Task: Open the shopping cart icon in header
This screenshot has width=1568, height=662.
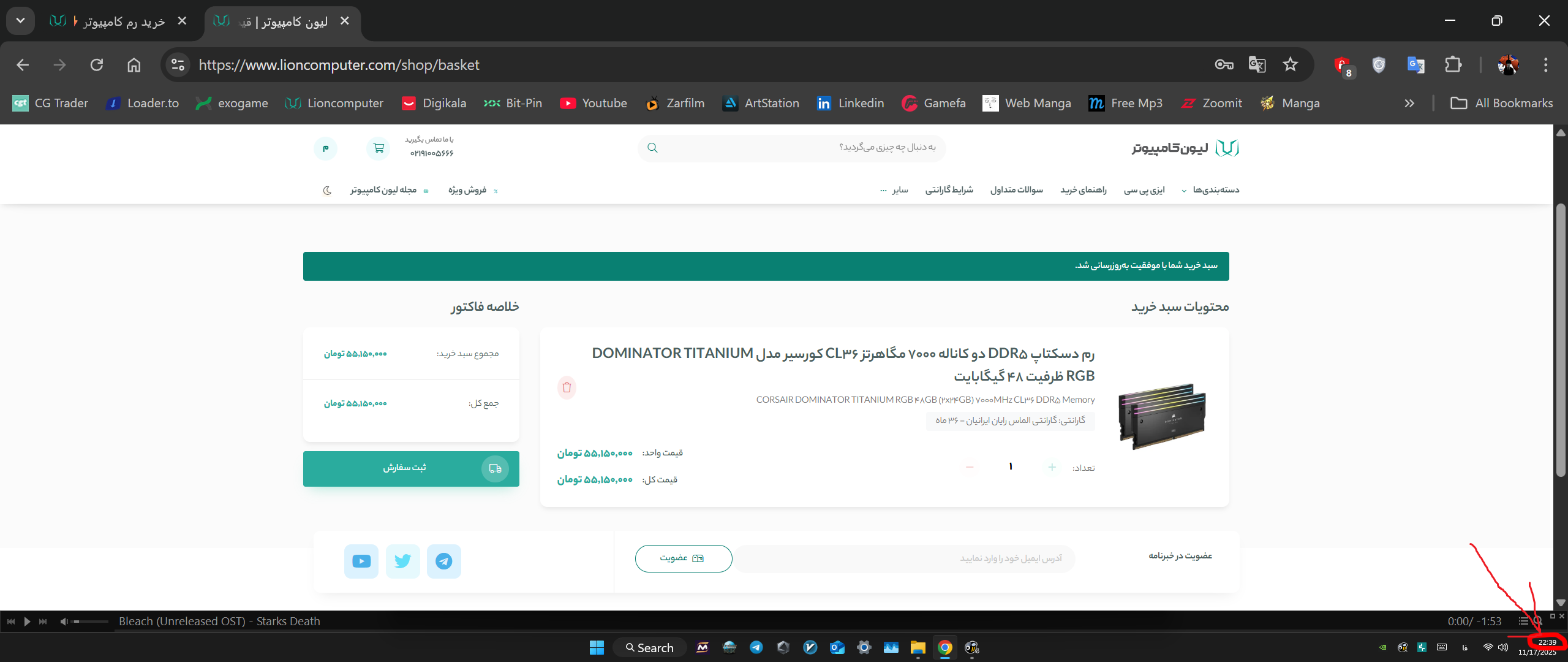Action: 379,148
